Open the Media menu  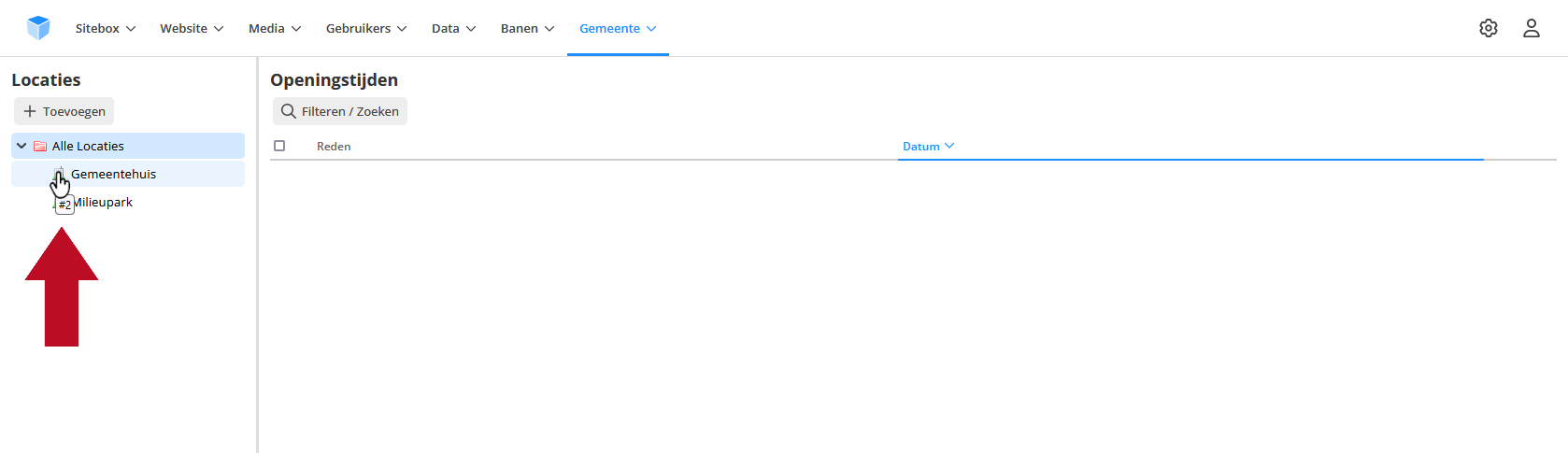275,28
